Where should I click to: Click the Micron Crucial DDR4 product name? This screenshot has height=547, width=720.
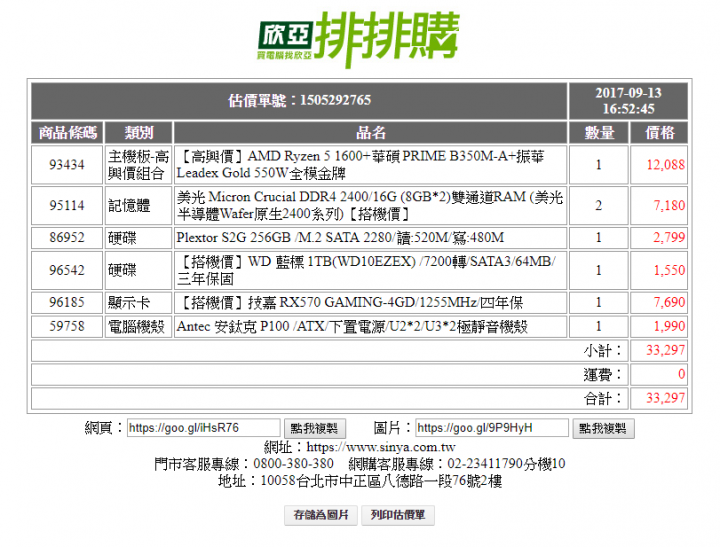[371, 205]
